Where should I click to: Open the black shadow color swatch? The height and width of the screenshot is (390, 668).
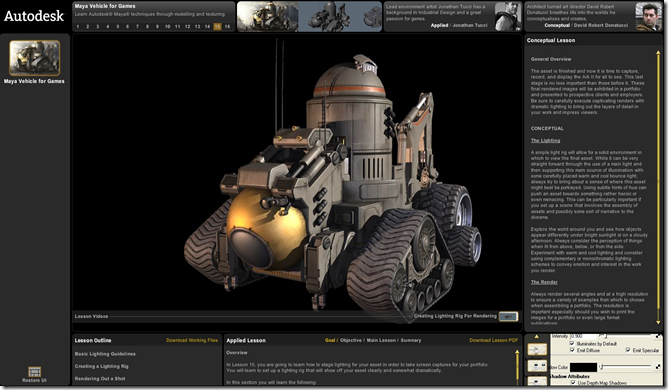[x=583, y=367]
